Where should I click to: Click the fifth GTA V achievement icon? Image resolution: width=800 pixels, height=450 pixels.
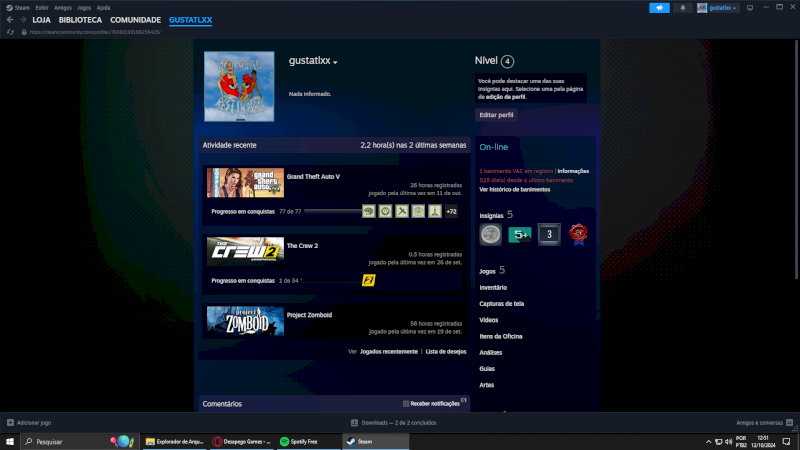tap(435, 211)
